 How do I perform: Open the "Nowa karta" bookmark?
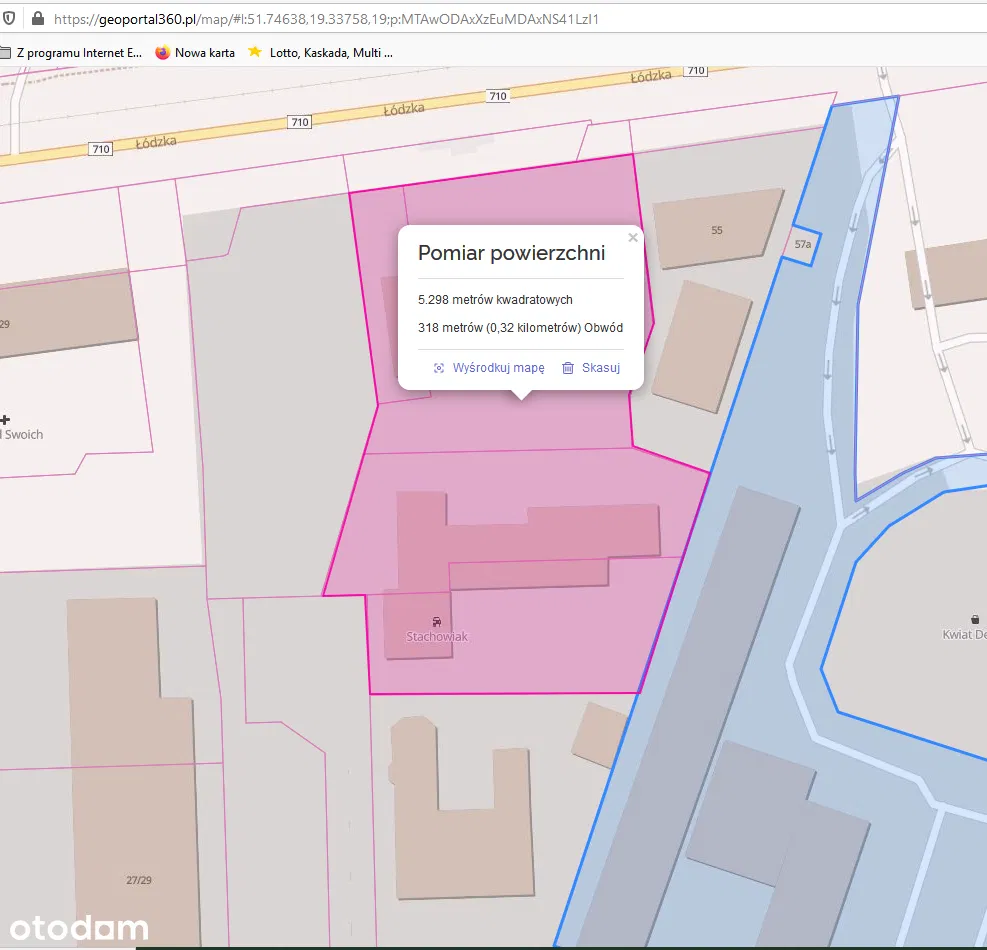coord(195,52)
